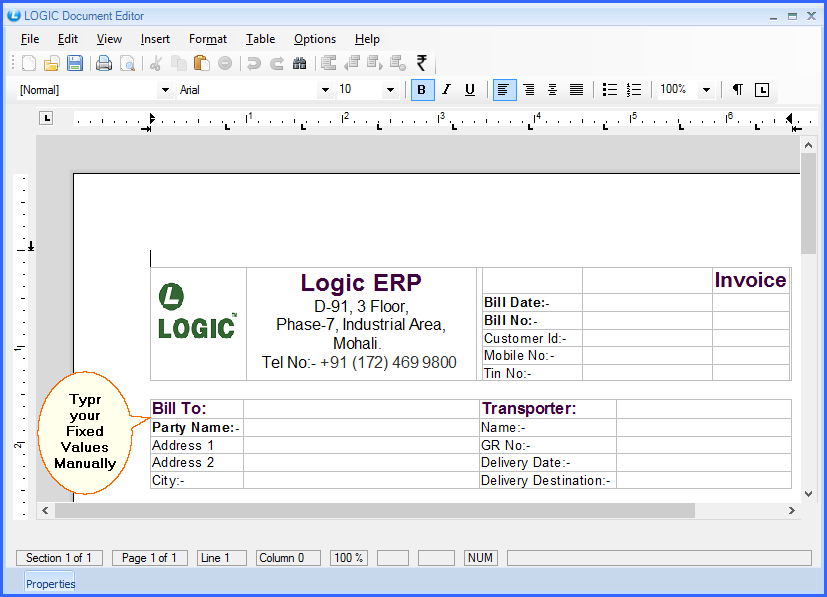The height and width of the screenshot is (597, 827).
Task: Toggle bold formatting
Action: 422,90
